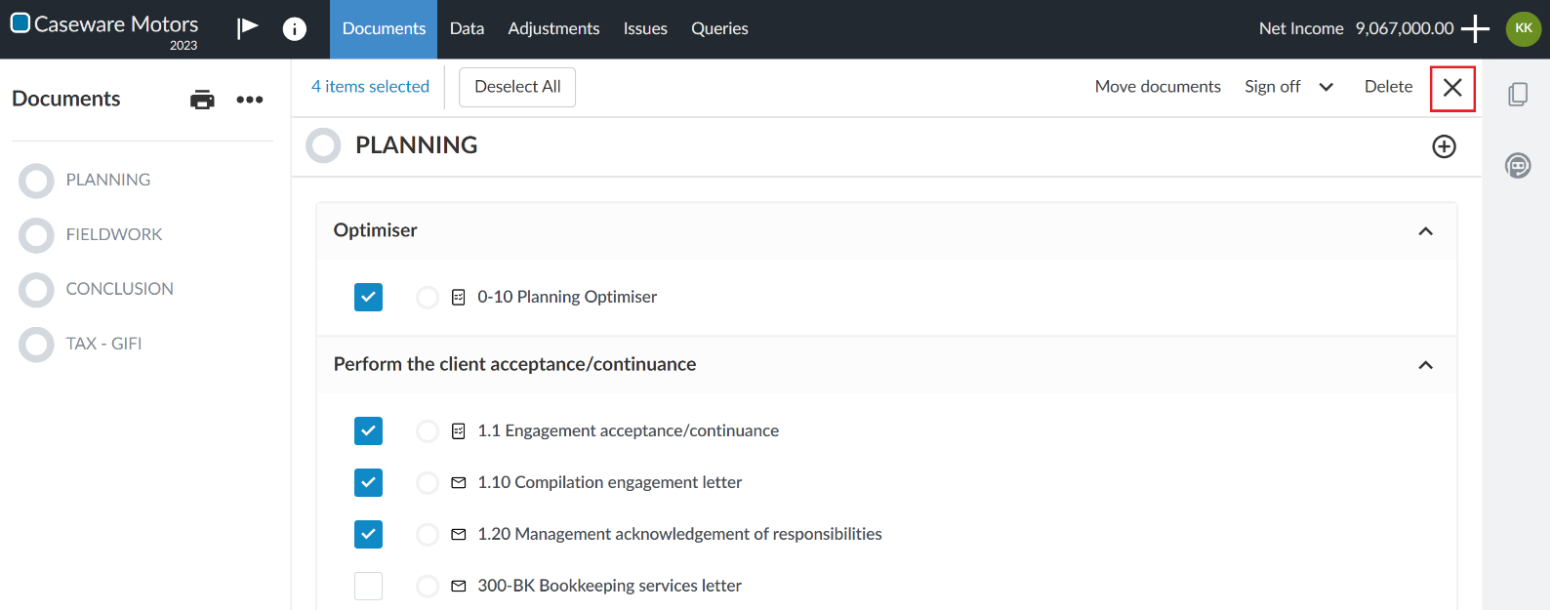The image size is (1550, 610).
Task: Add item with PLANNING plus circle icon
Action: click(x=1443, y=147)
